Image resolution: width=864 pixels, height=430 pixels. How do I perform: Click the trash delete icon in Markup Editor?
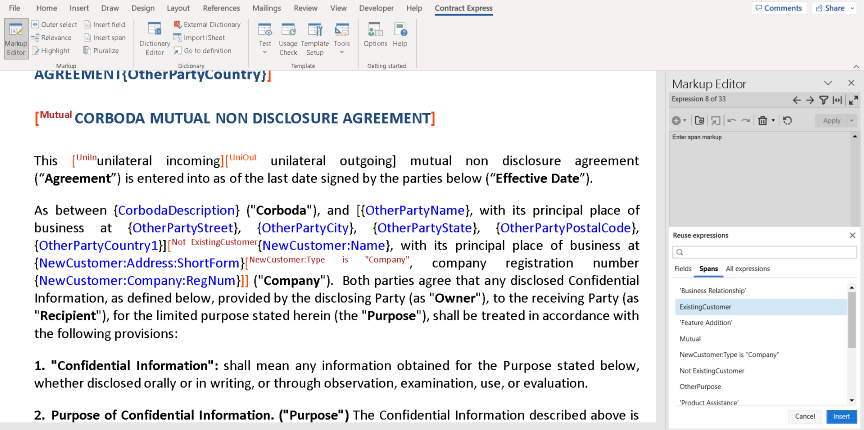click(762, 120)
